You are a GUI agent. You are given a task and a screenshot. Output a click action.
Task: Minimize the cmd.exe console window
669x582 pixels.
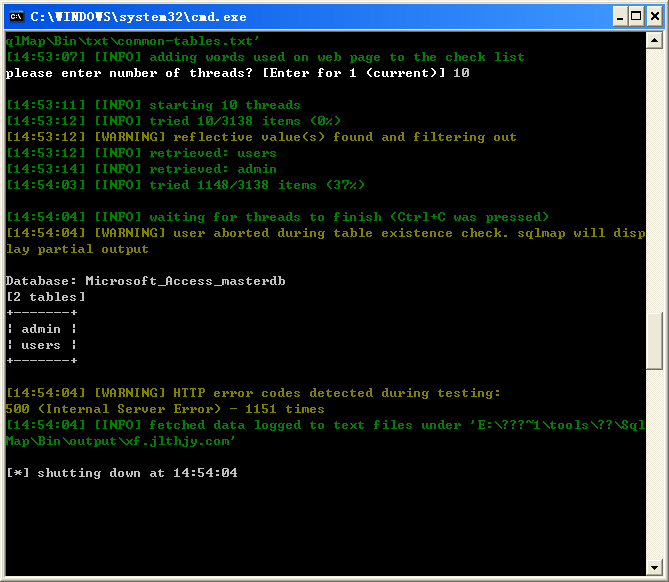[x=620, y=17]
